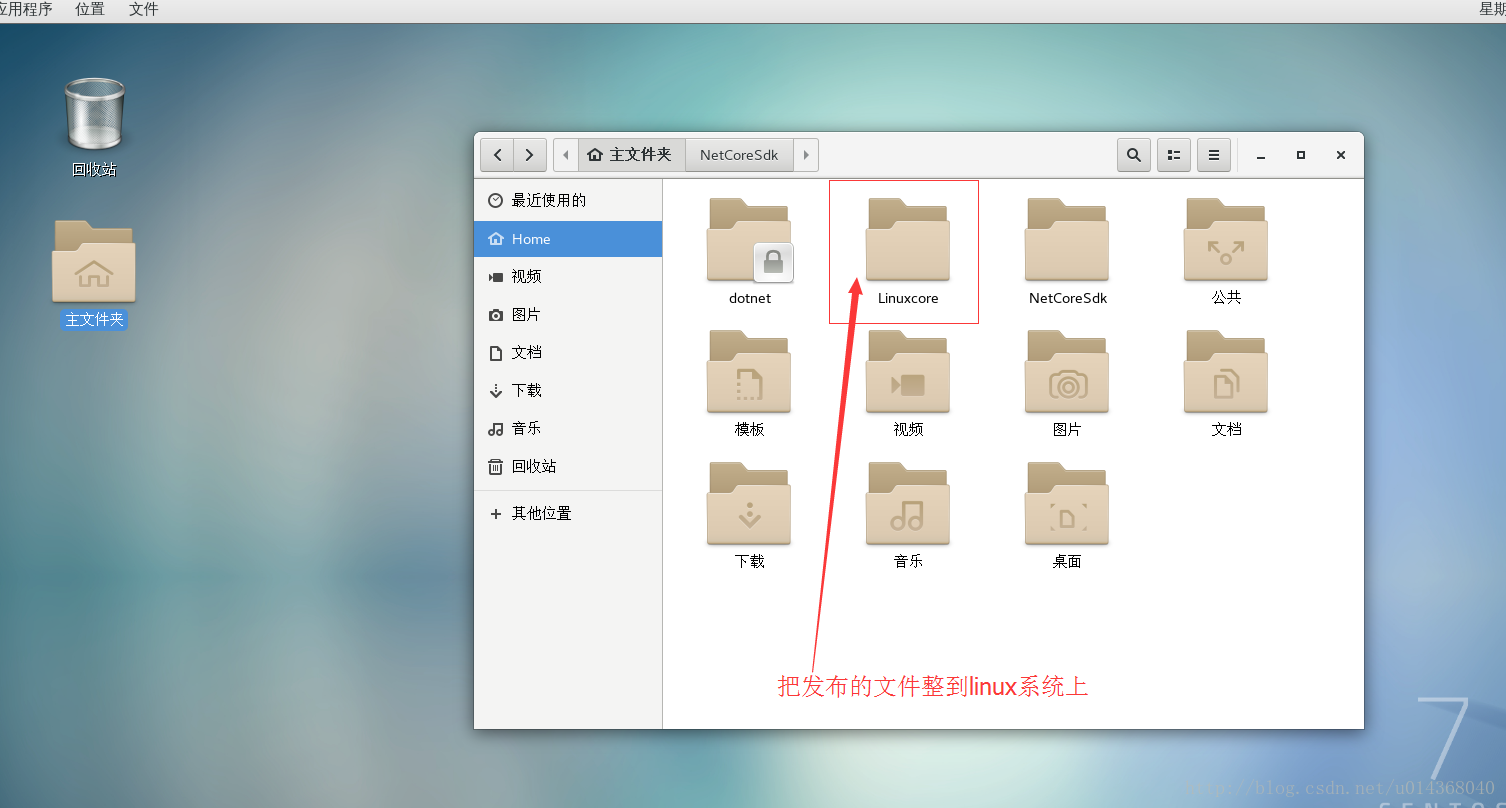This screenshot has height=808, width=1506.
Task: Open the hamburger options menu
Action: [1213, 155]
